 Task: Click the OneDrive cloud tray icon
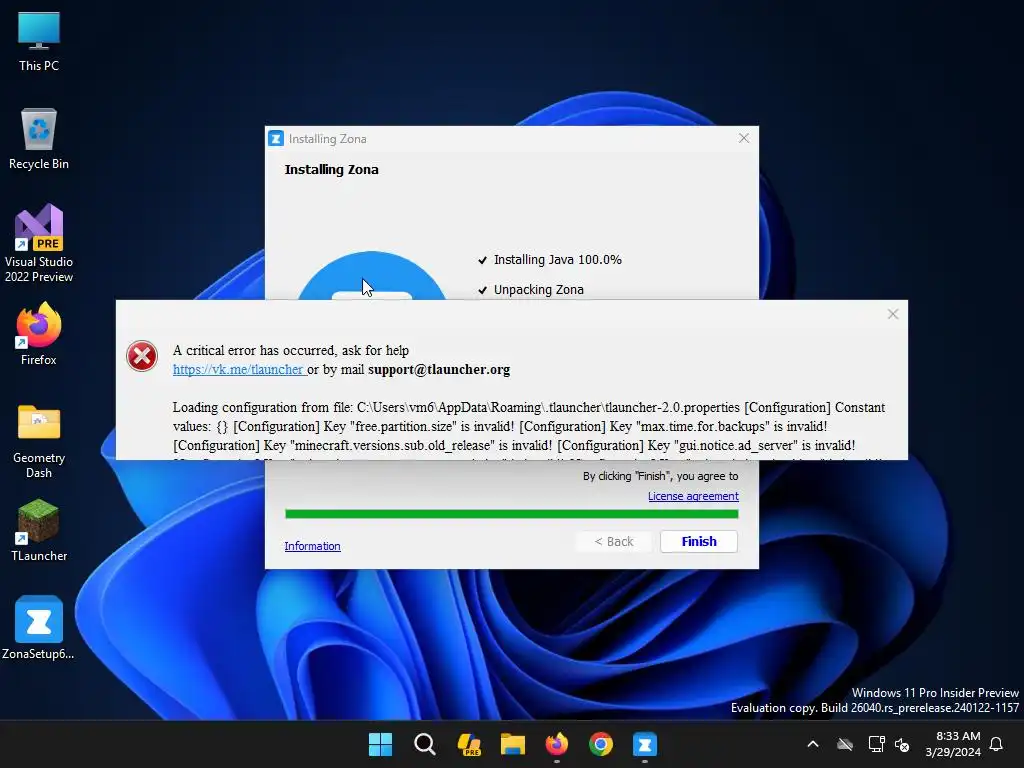click(845, 744)
